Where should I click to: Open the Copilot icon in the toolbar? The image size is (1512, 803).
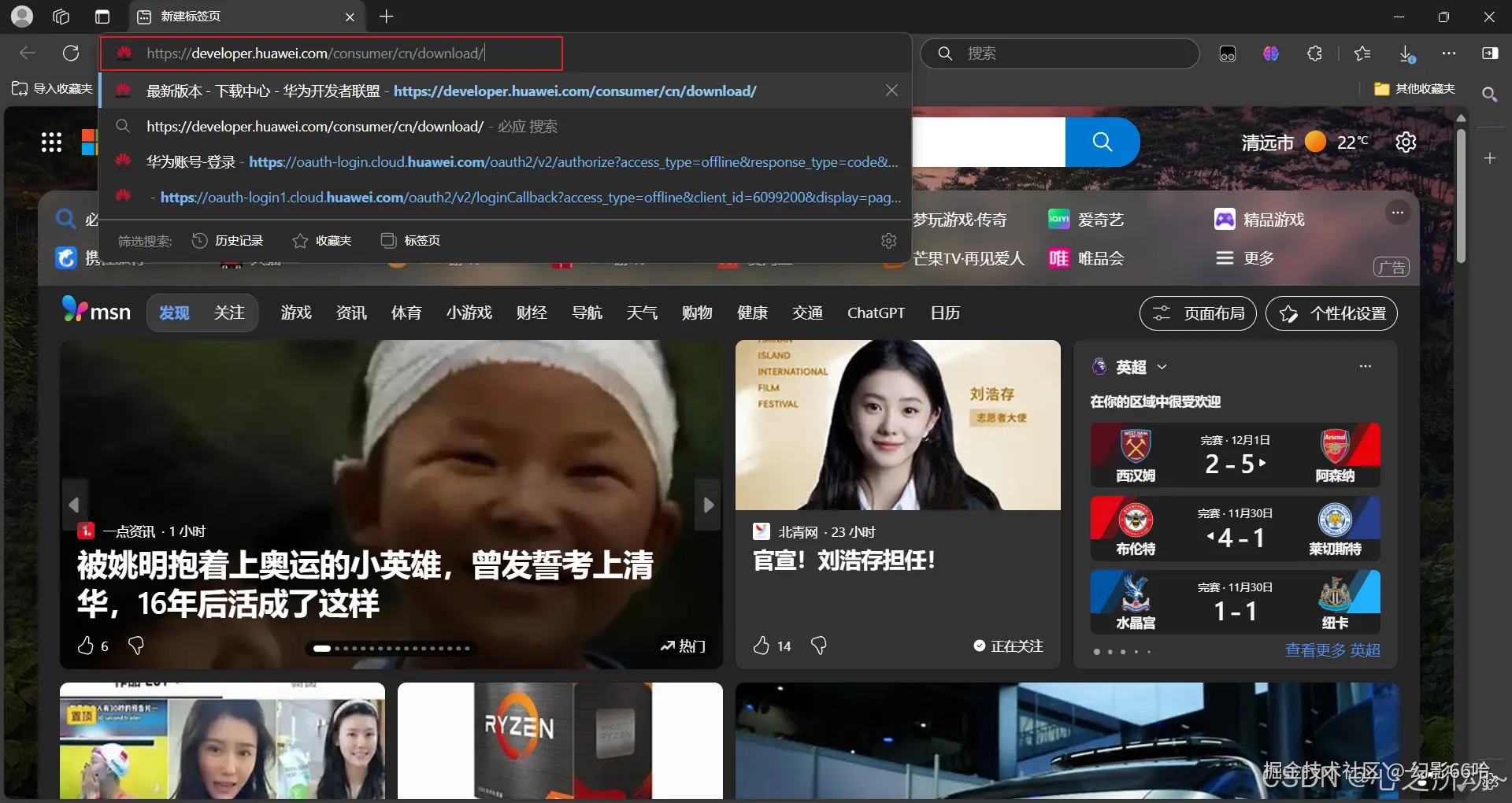(1271, 54)
